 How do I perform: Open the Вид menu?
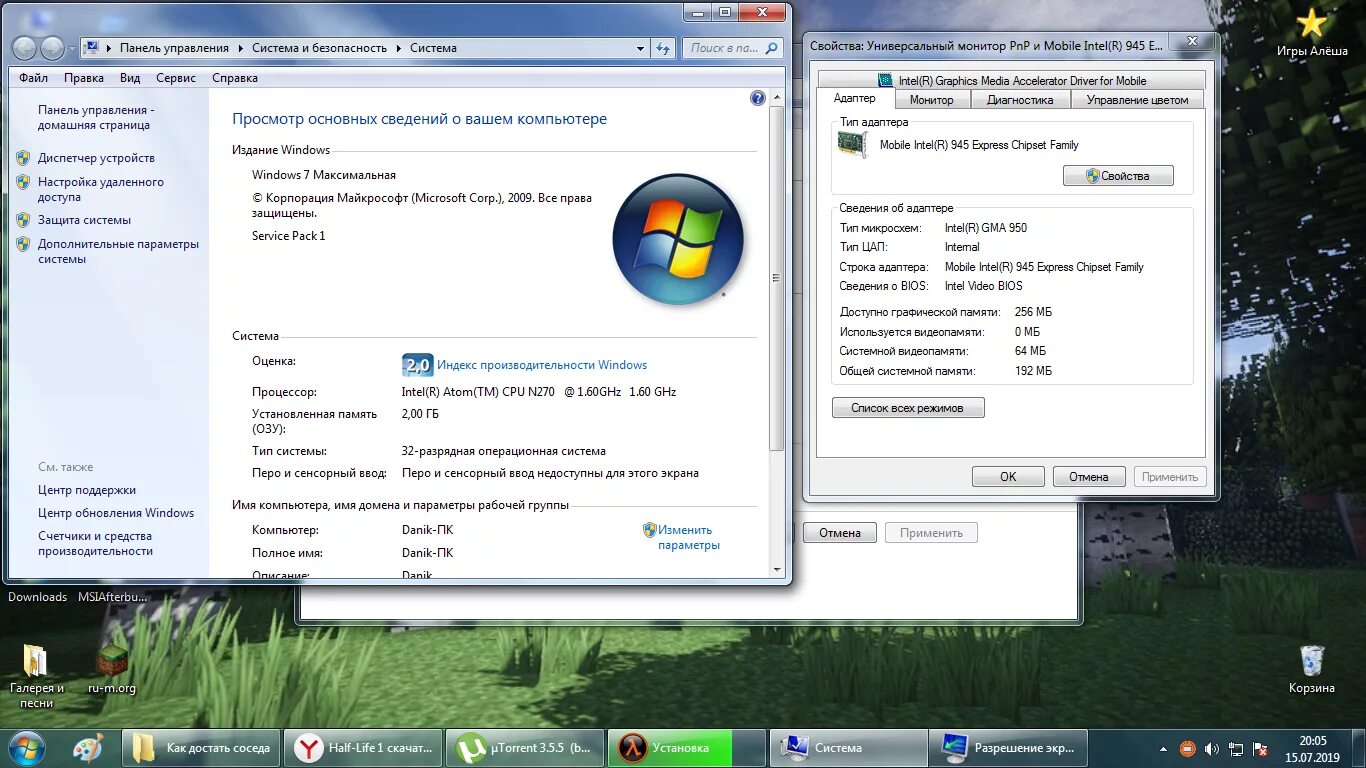click(x=130, y=78)
